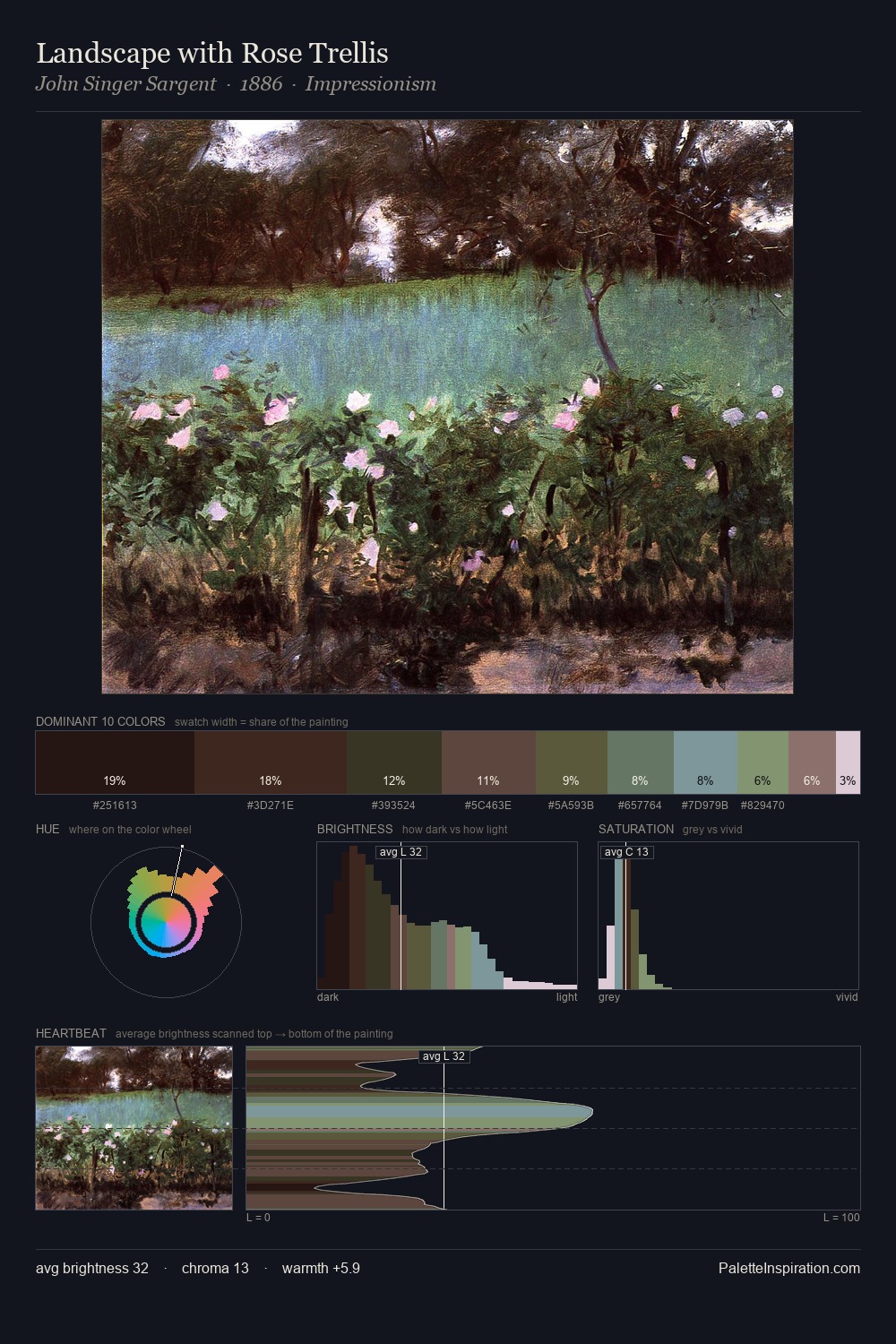Click the hex code #829470
This screenshot has height=1344, width=896.
pyautogui.click(x=762, y=806)
